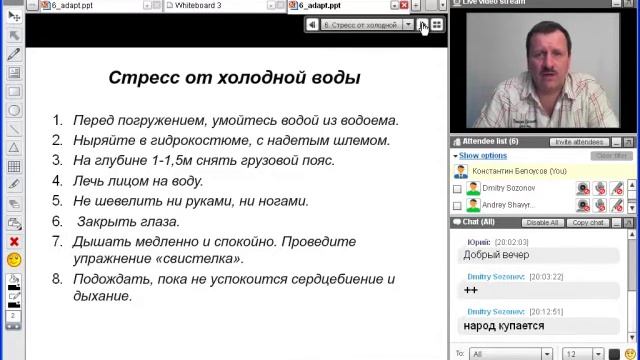
Task: Toggle webcam permission for Andrey Shavyr
Action: pyautogui.click(x=583, y=205)
